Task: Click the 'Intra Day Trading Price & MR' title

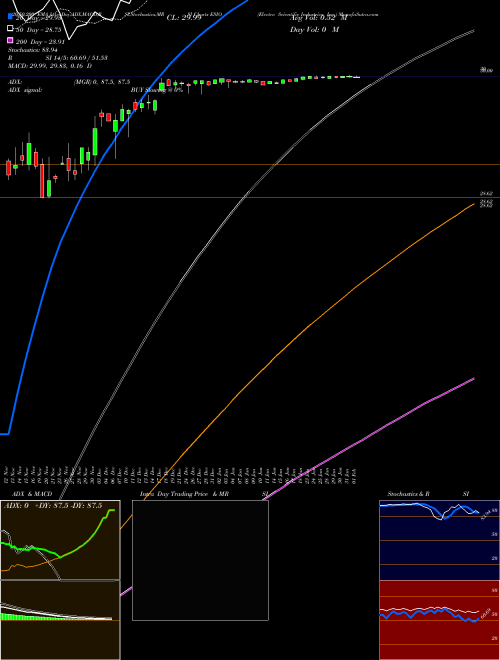Action: [x=184, y=494]
